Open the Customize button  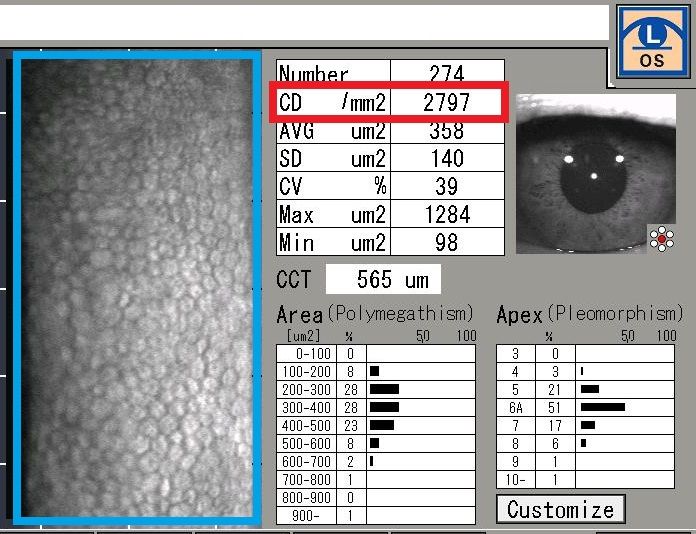click(x=561, y=509)
